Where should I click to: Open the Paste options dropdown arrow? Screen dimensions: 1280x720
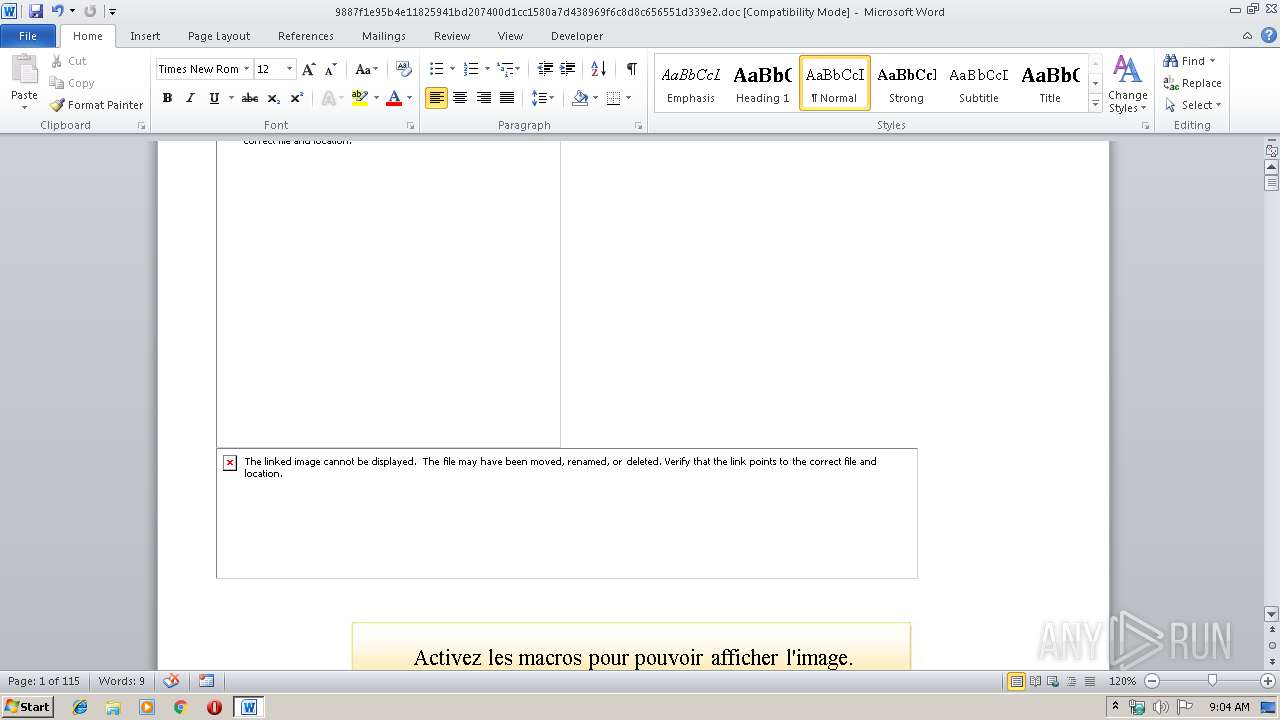point(24,108)
